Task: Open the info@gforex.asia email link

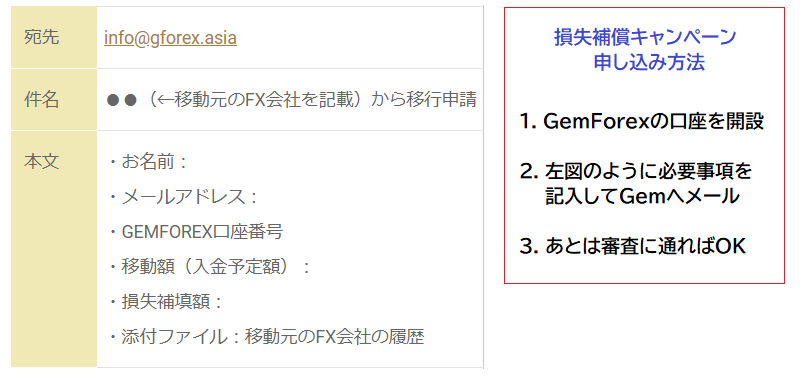Action: [x=170, y=38]
